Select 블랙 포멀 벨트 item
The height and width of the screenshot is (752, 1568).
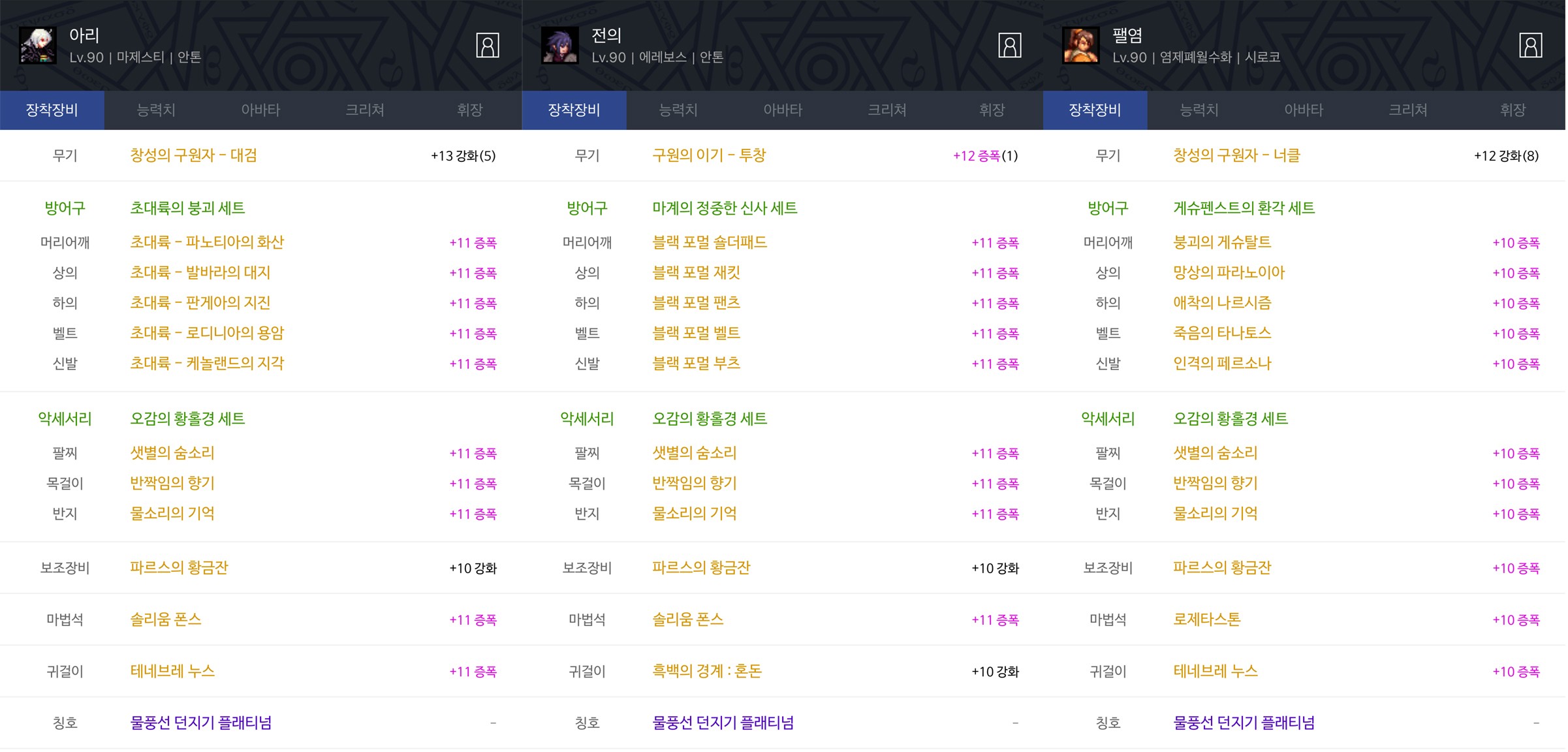coord(696,333)
